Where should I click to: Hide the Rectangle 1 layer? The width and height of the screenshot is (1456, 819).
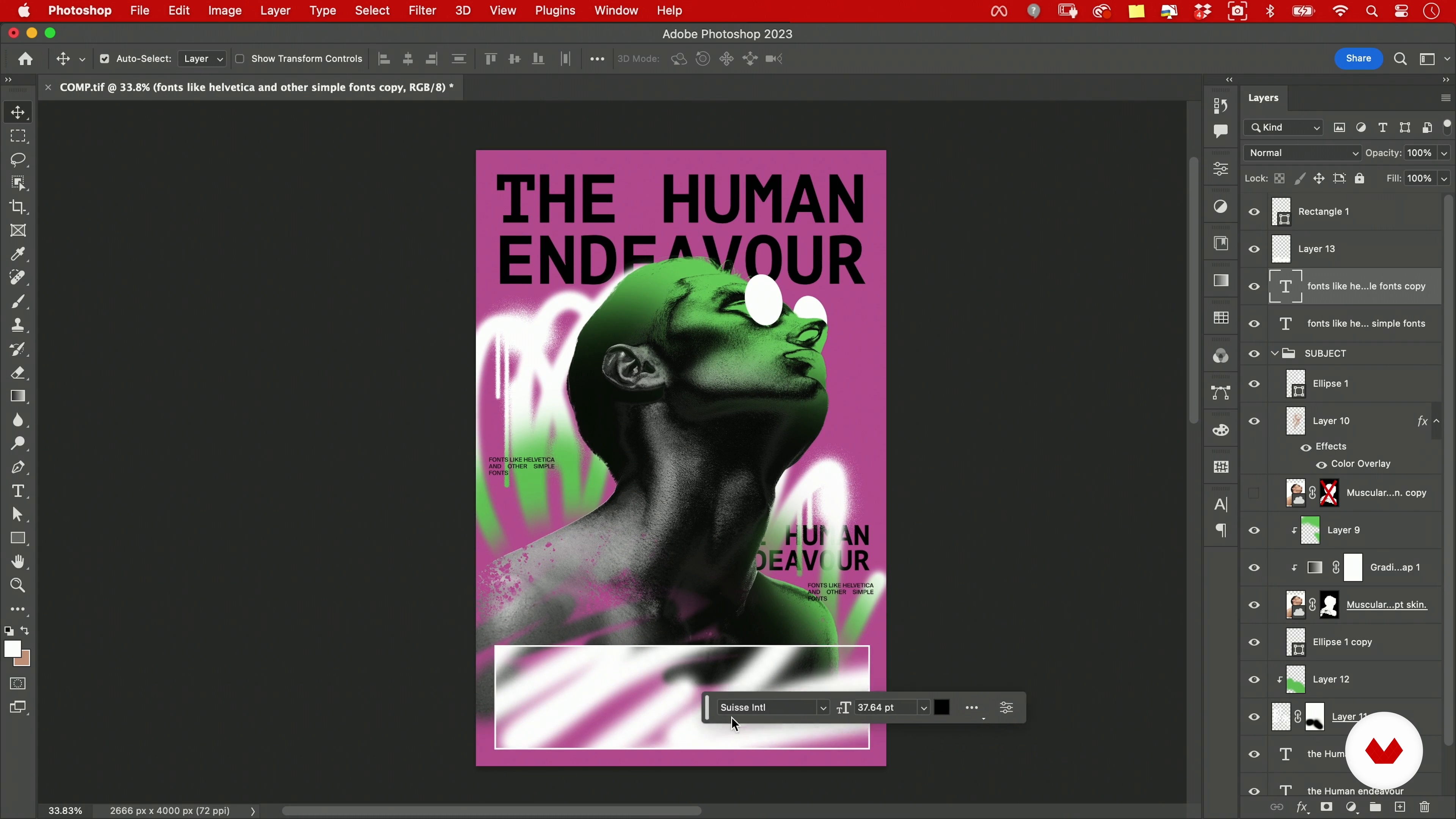(x=1254, y=212)
